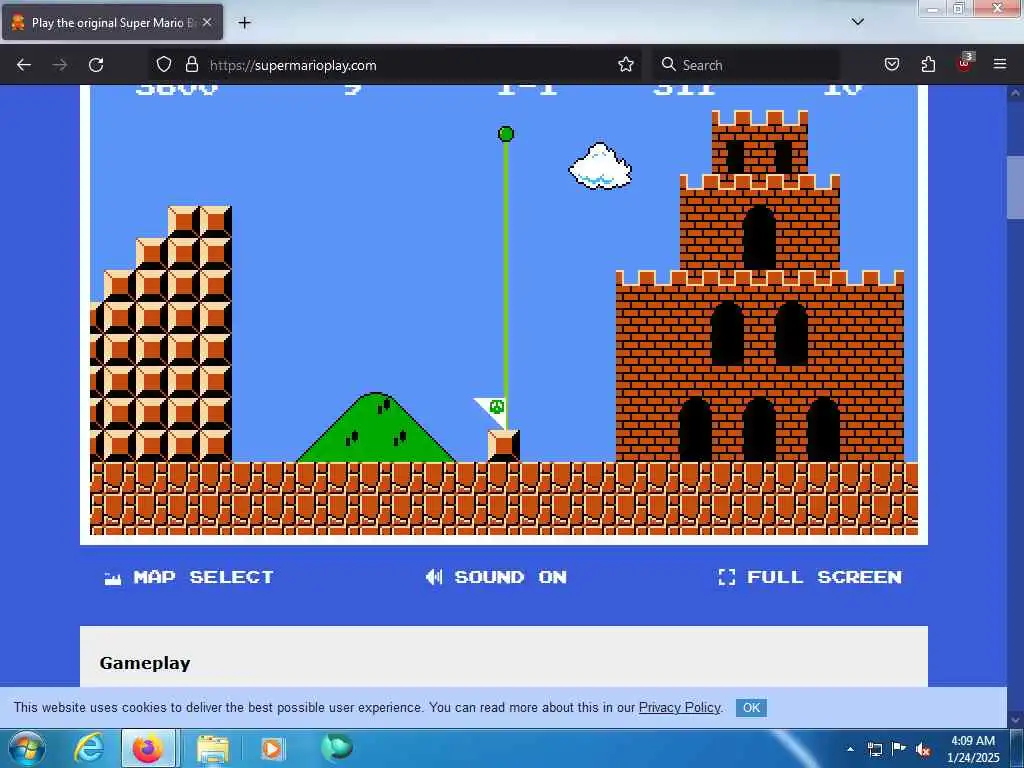Launch Windows Media Player from taskbar

point(272,749)
